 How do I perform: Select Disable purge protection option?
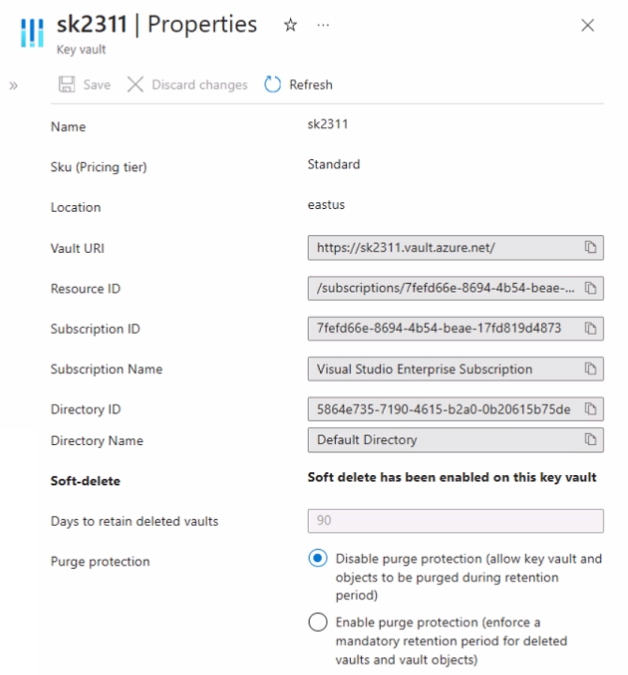pos(318,558)
